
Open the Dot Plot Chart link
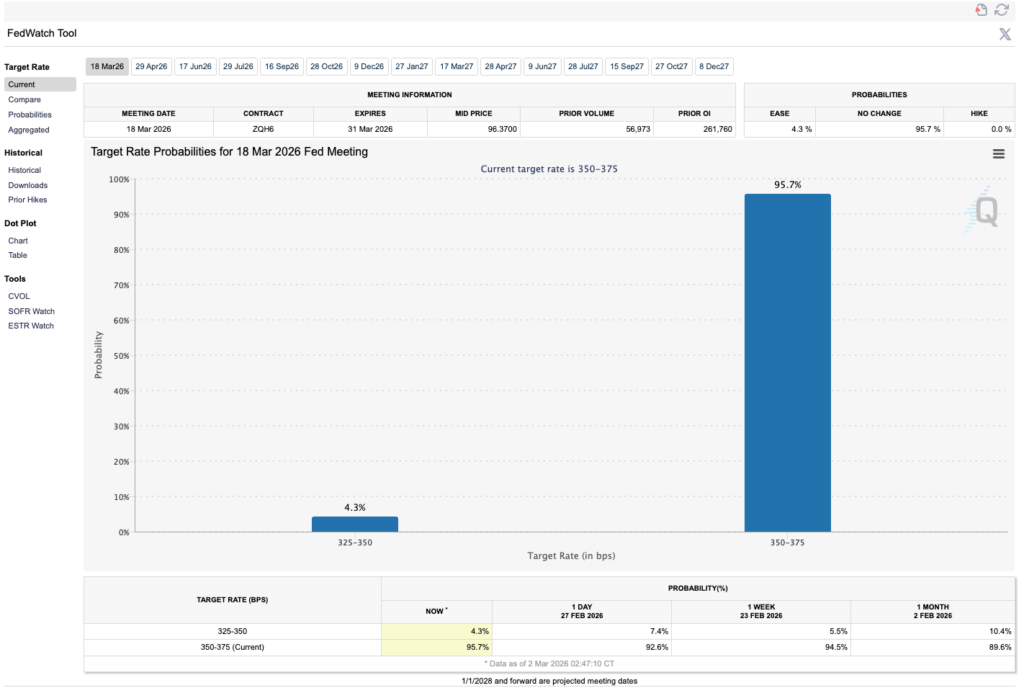[18, 241]
